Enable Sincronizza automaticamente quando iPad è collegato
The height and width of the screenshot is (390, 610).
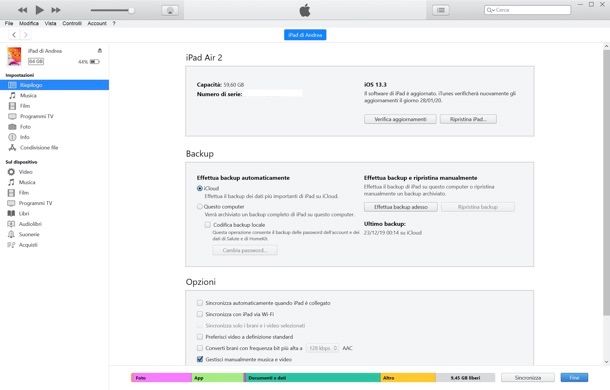200,302
